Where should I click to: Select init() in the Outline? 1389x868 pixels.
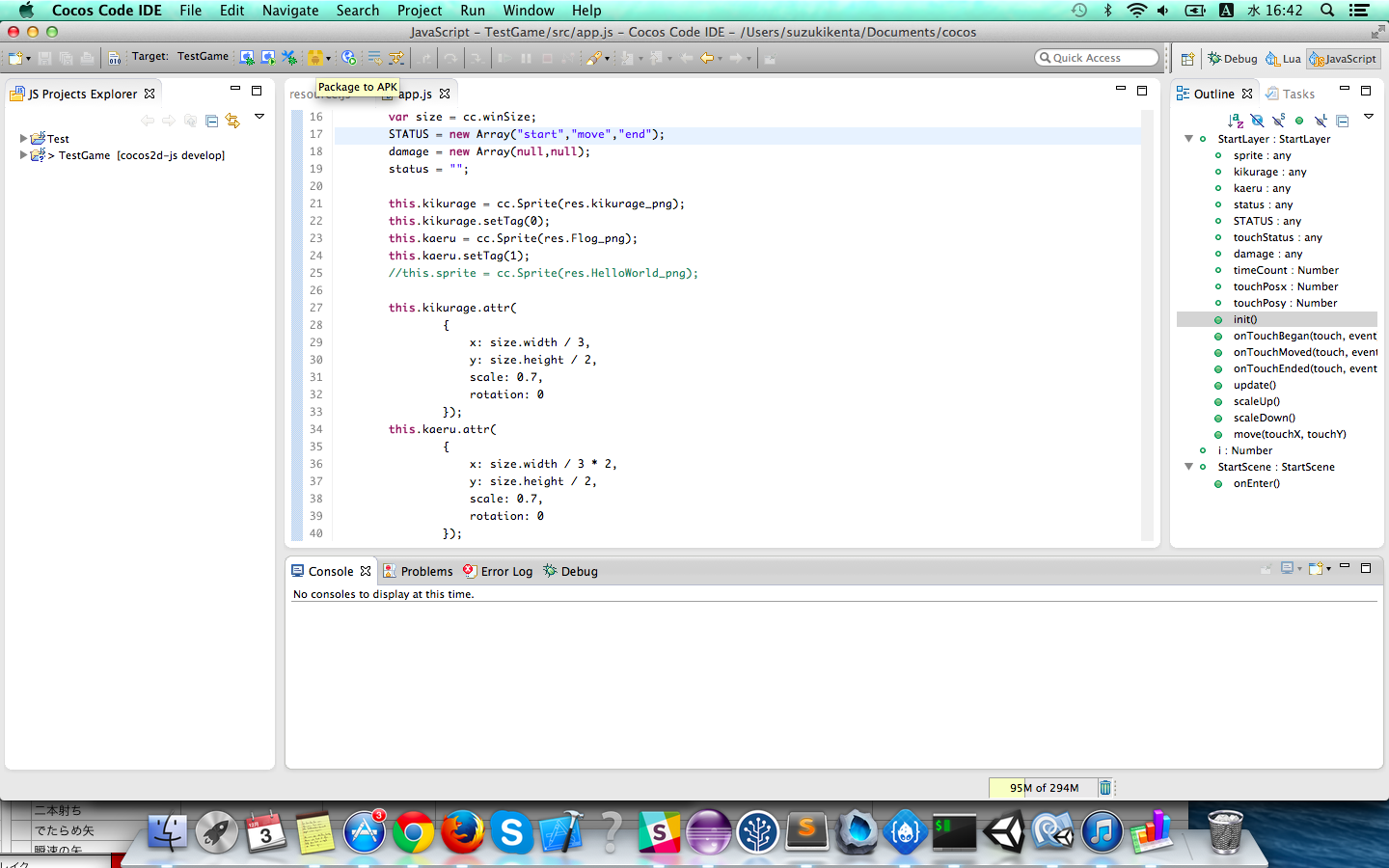[x=1244, y=319]
